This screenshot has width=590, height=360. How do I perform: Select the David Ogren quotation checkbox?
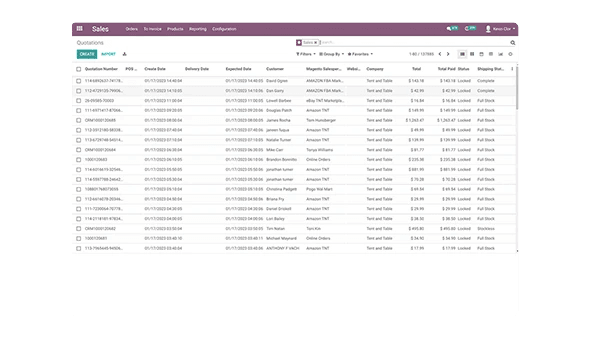pos(78,81)
